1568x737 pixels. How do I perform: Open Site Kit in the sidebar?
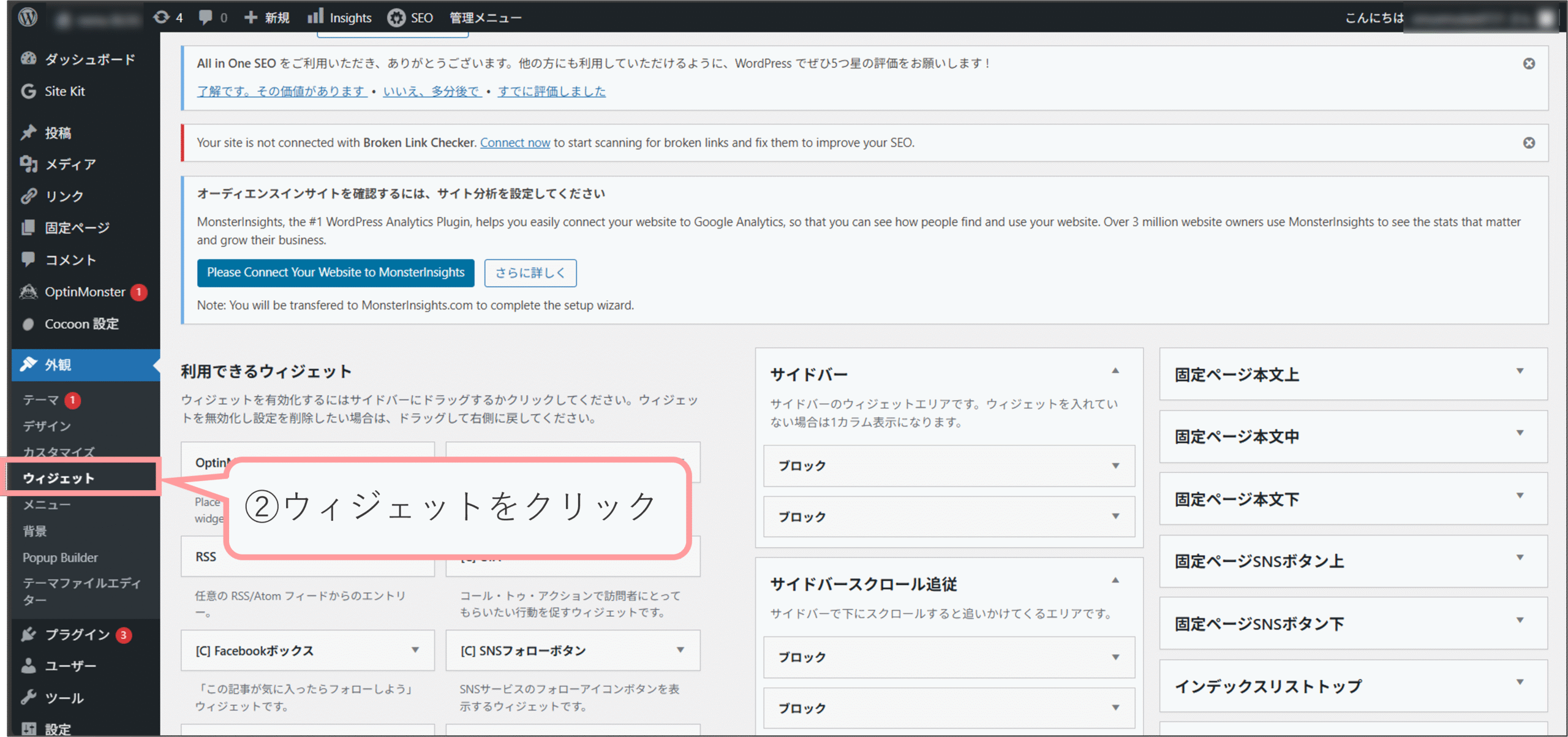(64, 91)
